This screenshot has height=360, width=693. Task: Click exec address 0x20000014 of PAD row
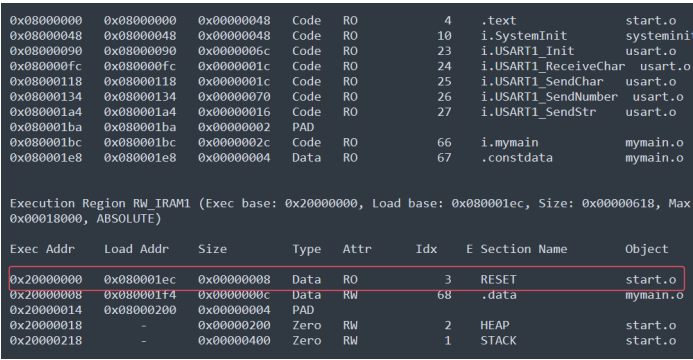[x=46, y=310]
